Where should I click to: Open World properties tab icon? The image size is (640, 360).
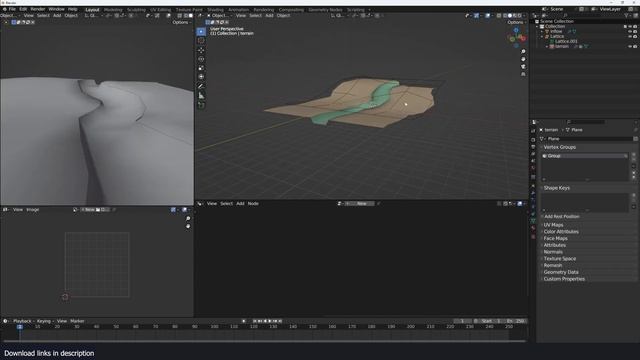(x=533, y=168)
